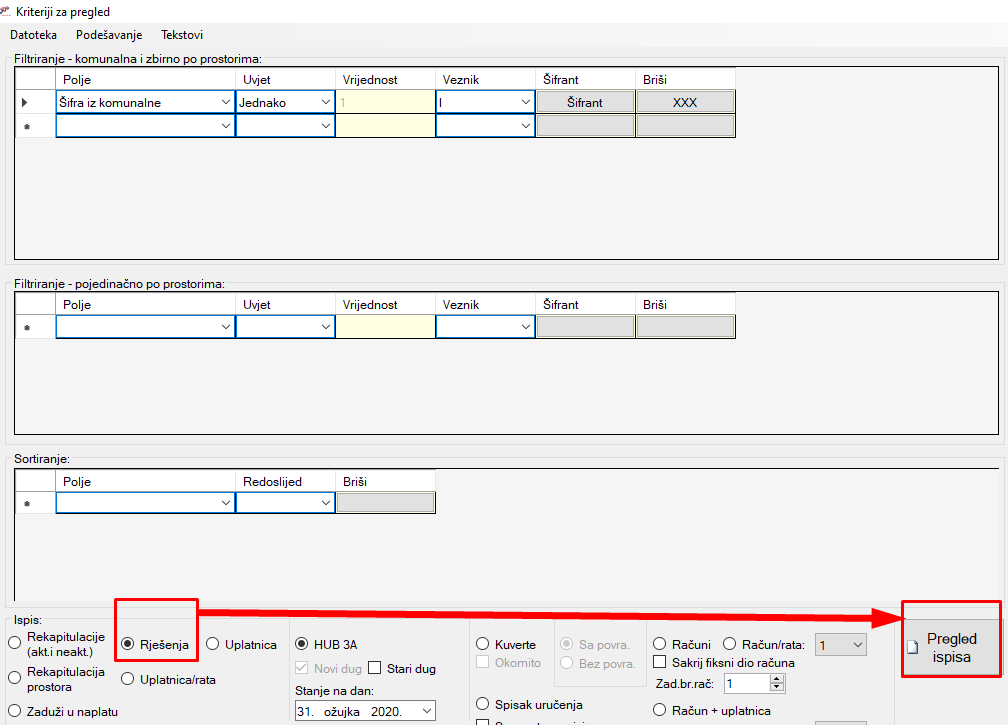Click the Pregled ispisa print preview button
The height and width of the screenshot is (725, 1008).
pyautogui.click(x=951, y=648)
